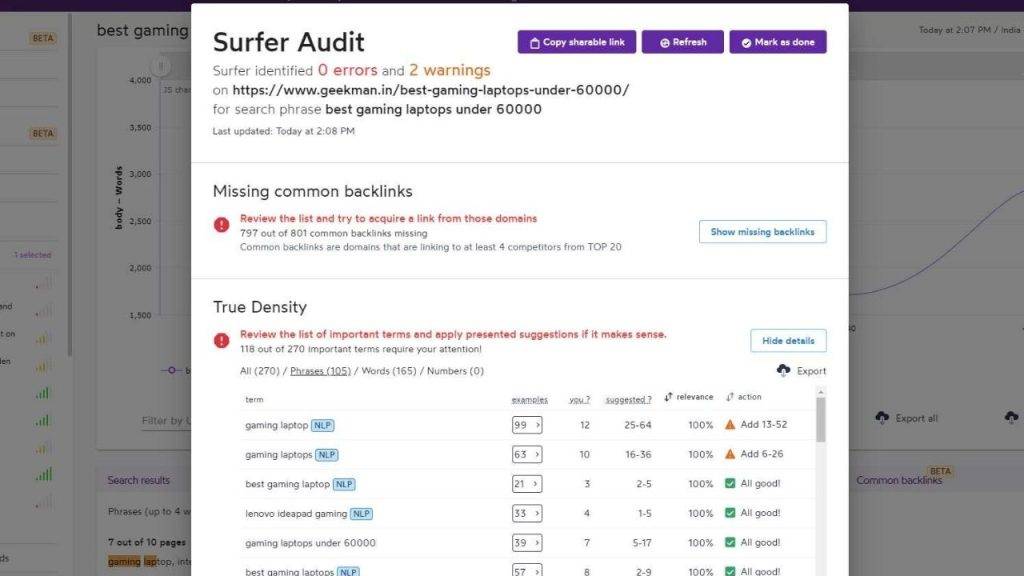Click the 'suggested ?' column header
This screenshot has width=1024, height=576.
[x=628, y=400]
